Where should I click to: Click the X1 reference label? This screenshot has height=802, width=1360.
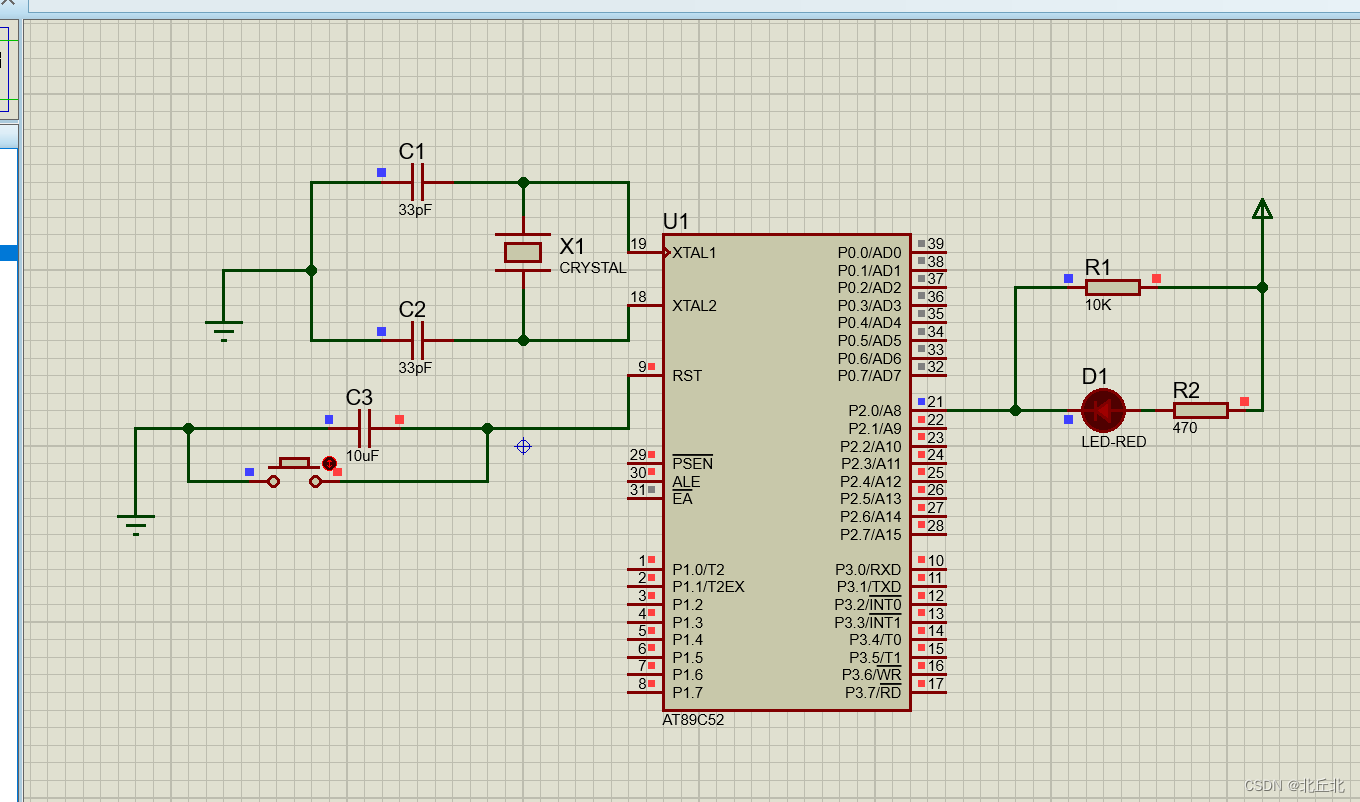pyautogui.click(x=572, y=246)
